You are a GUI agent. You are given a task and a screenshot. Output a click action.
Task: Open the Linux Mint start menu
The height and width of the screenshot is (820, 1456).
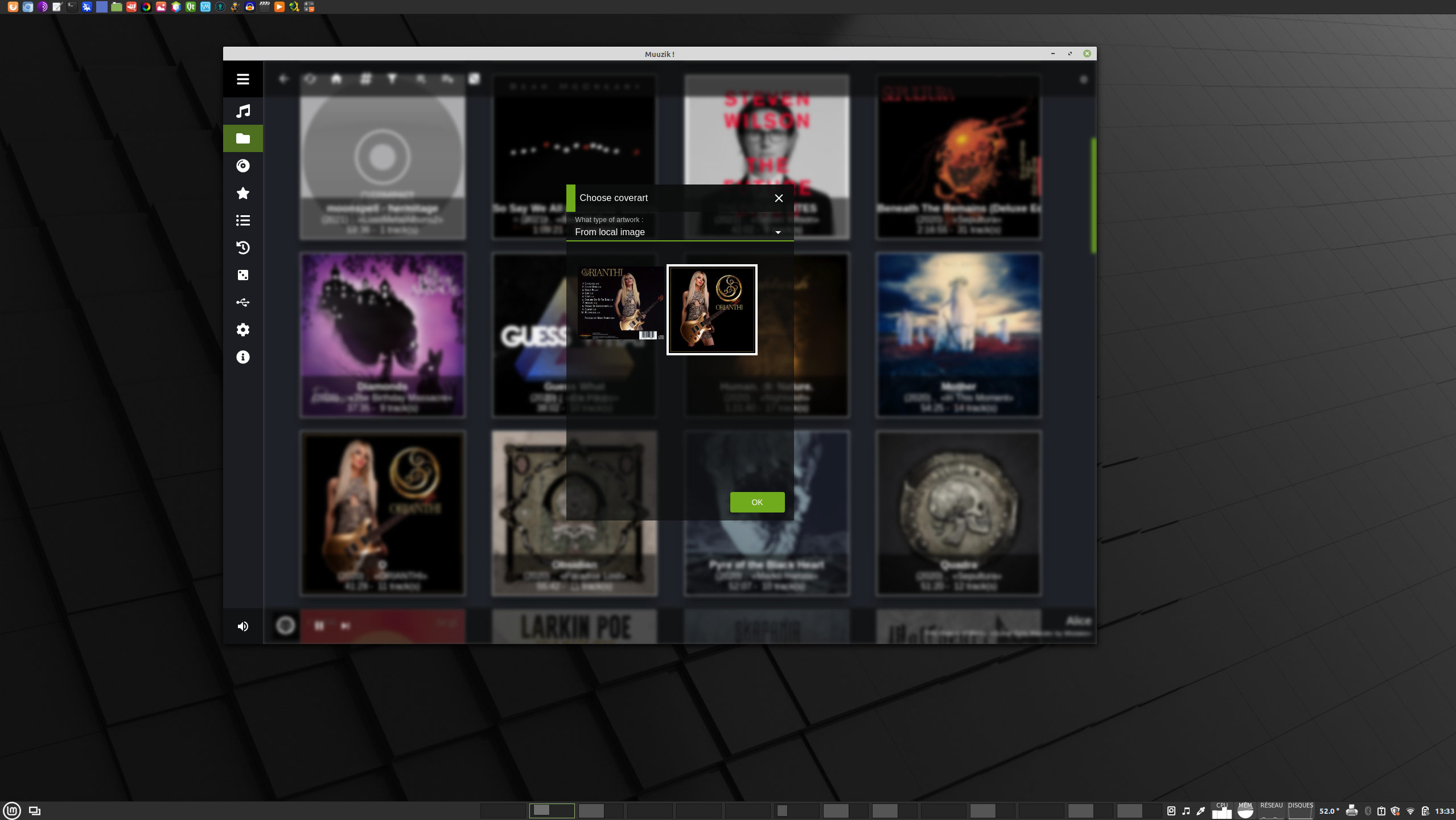[12, 810]
